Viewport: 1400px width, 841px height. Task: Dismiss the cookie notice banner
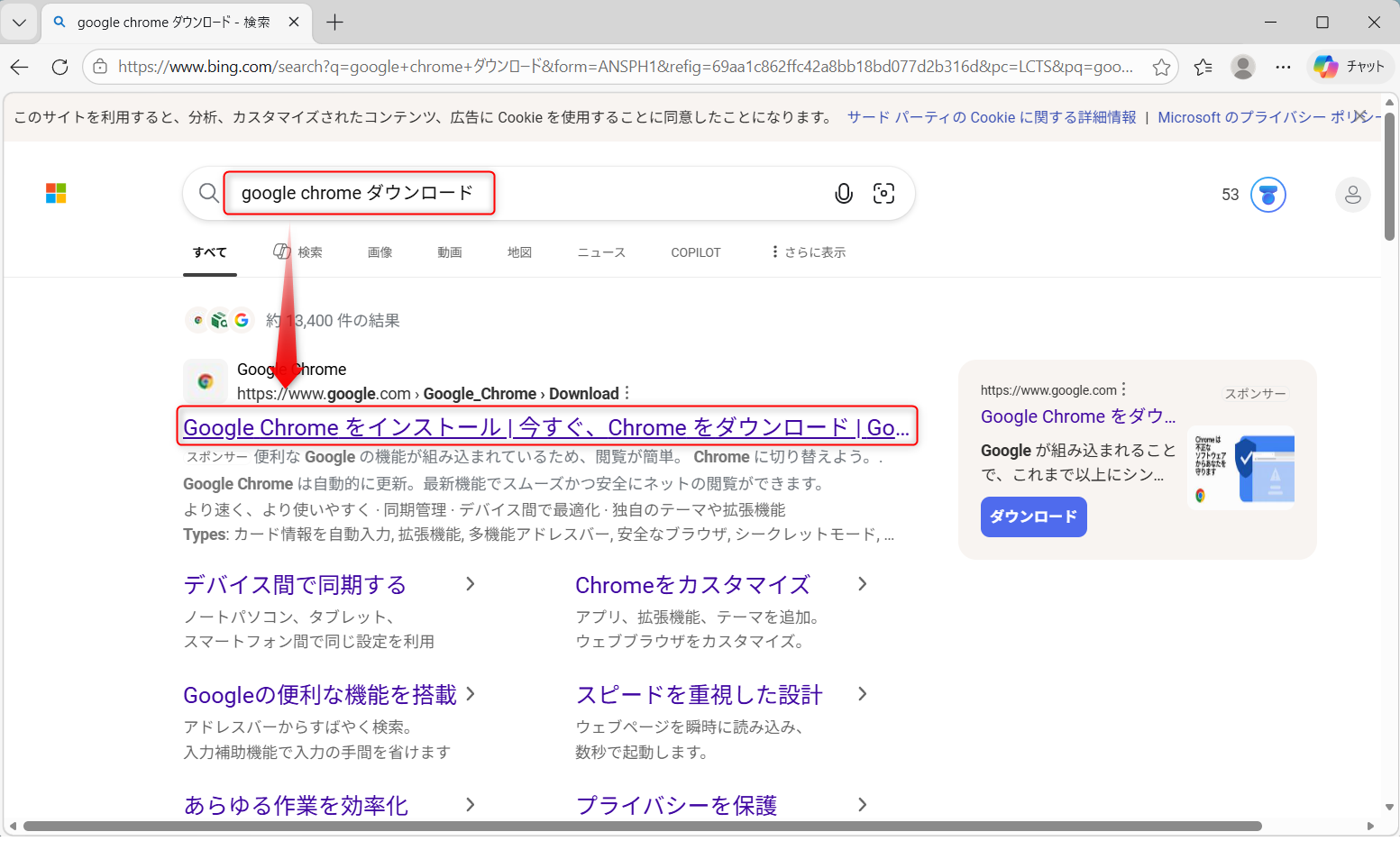(1361, 116)
